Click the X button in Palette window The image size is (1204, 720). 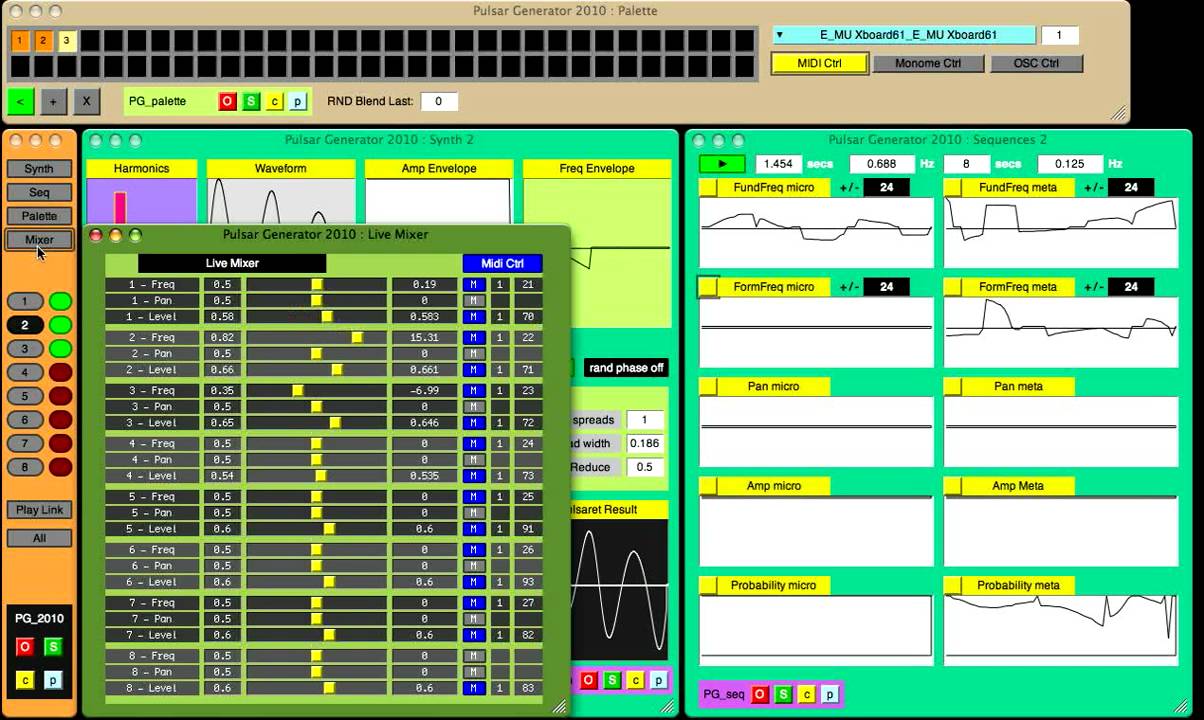86,101
